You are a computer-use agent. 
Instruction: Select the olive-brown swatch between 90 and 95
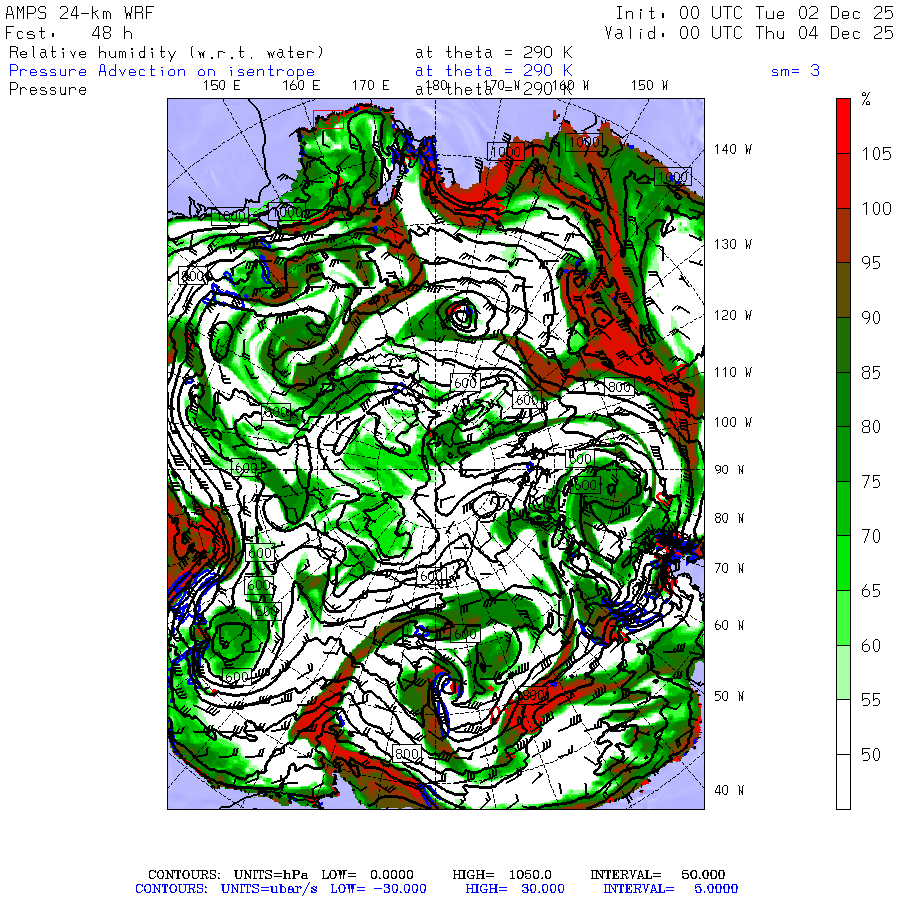click(843, 290)
